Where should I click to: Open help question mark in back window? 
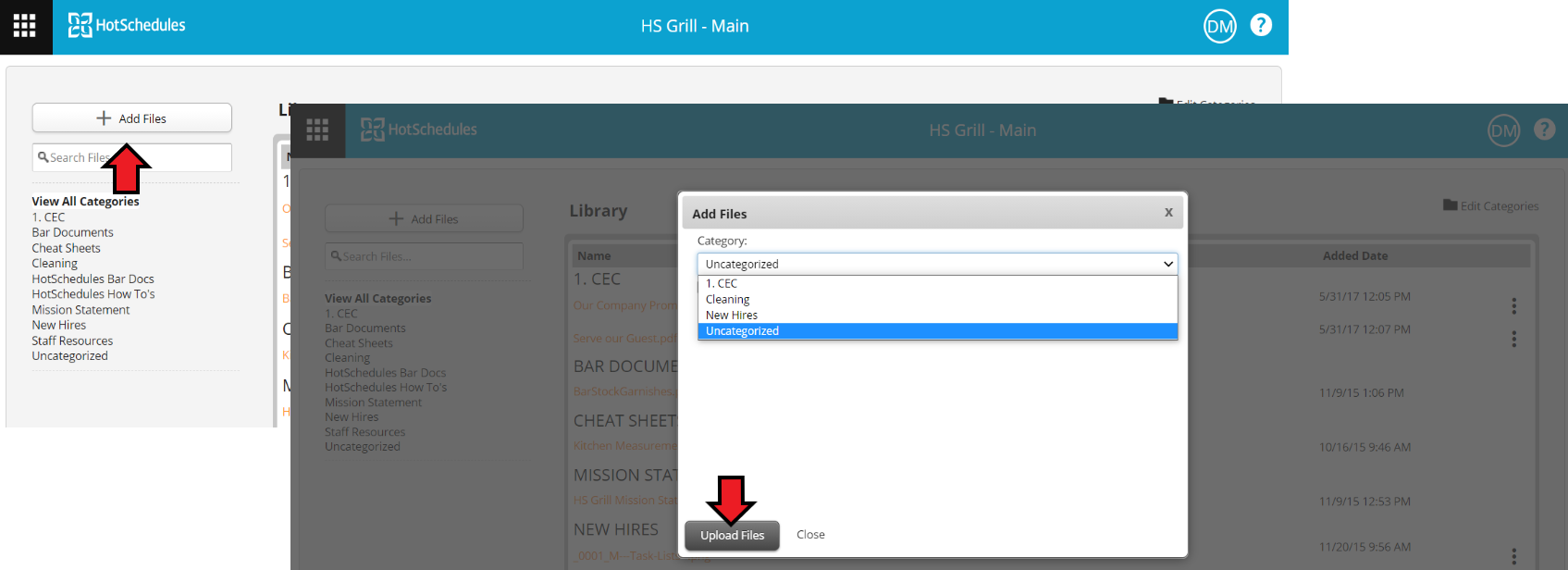pos(1261,25)
